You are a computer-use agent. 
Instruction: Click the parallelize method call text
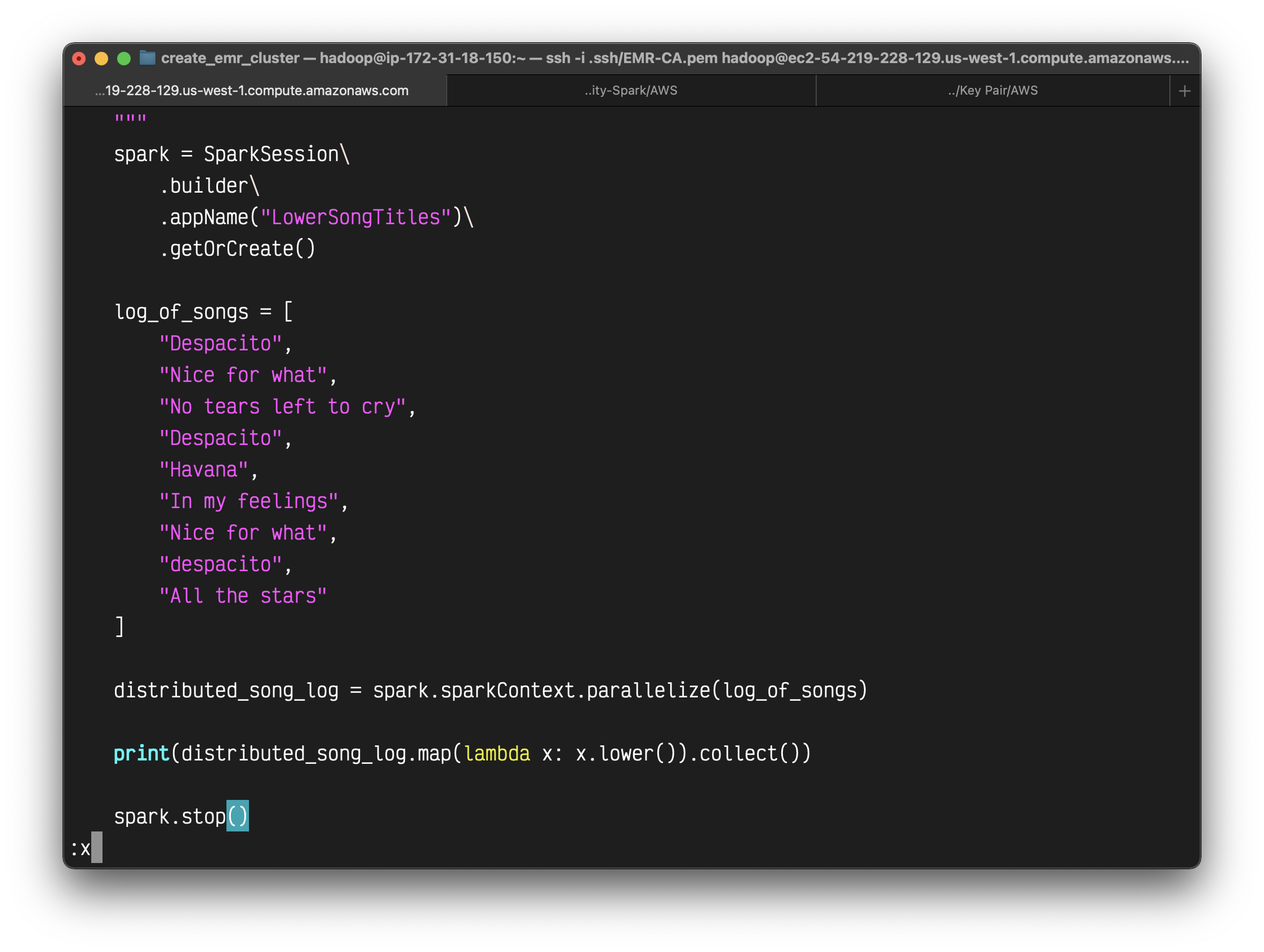(x=648, y=690)
